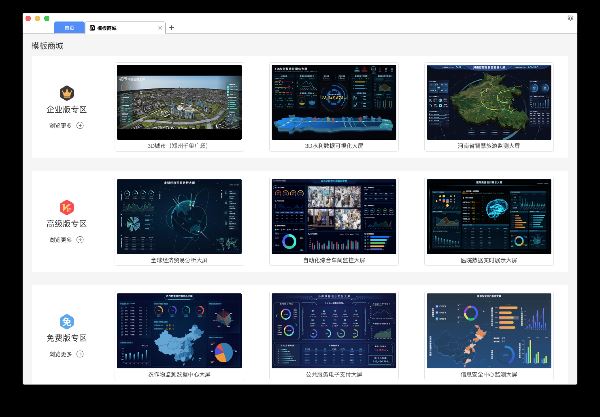Viewport: 600px width, 417px height.
Task: Click the circled arrow under 企业版专区
Action: (80, 125)
